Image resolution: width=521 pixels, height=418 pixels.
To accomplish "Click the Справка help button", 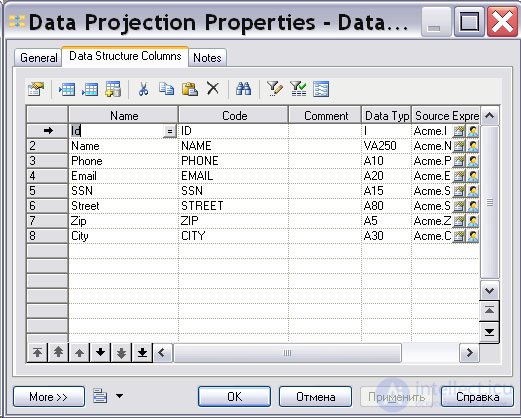I will pyautogui.click(x=477, y=397).
